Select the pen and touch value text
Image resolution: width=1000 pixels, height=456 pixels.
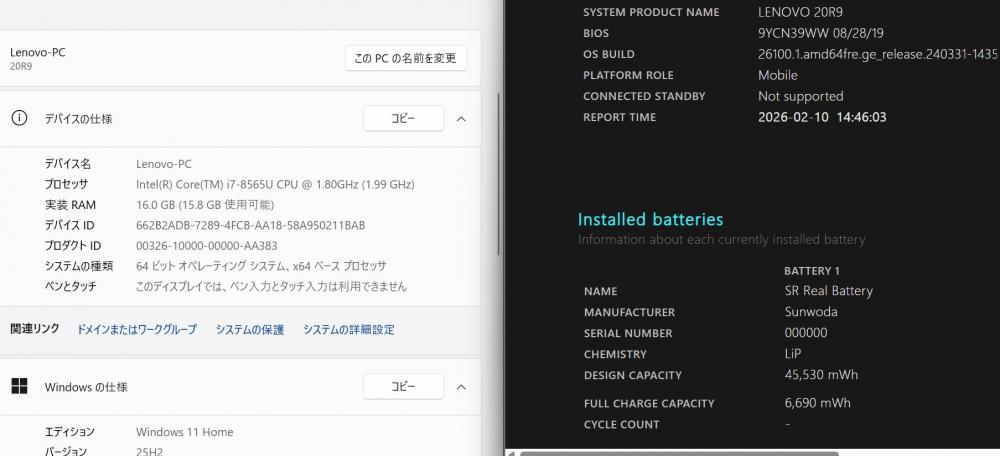pos(271,286)
